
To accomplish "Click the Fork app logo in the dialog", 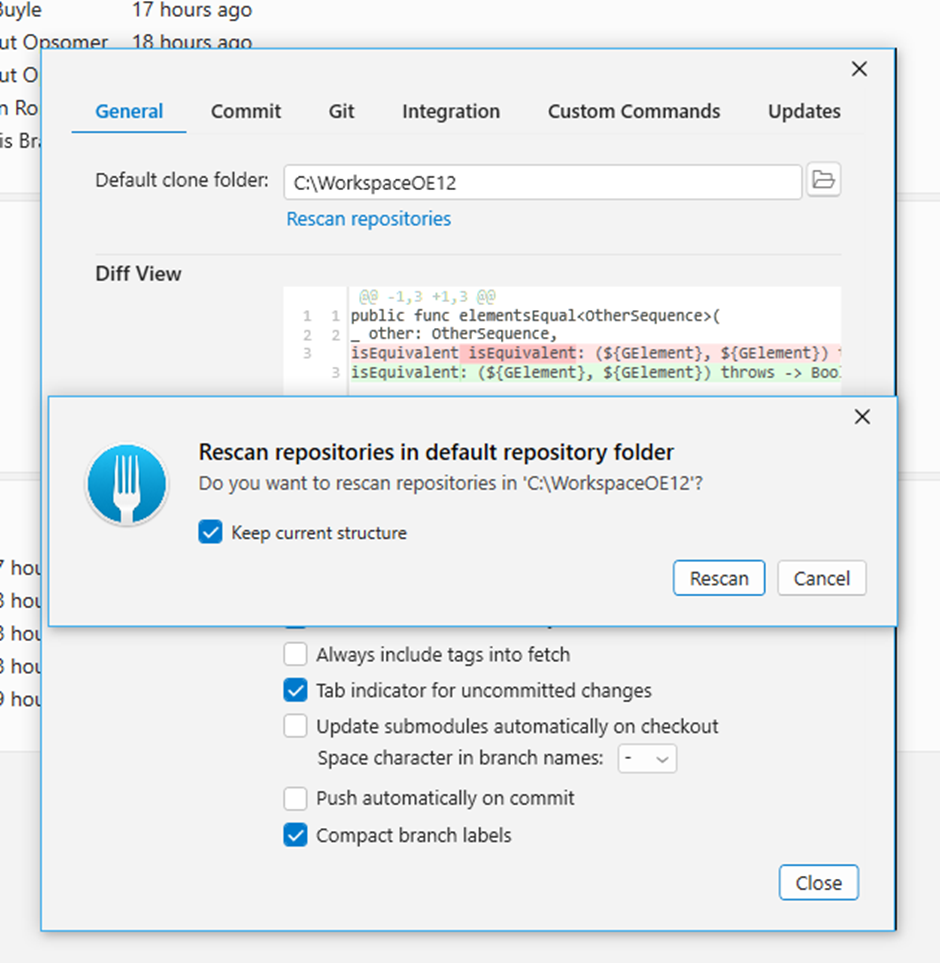I will [127, 484].
